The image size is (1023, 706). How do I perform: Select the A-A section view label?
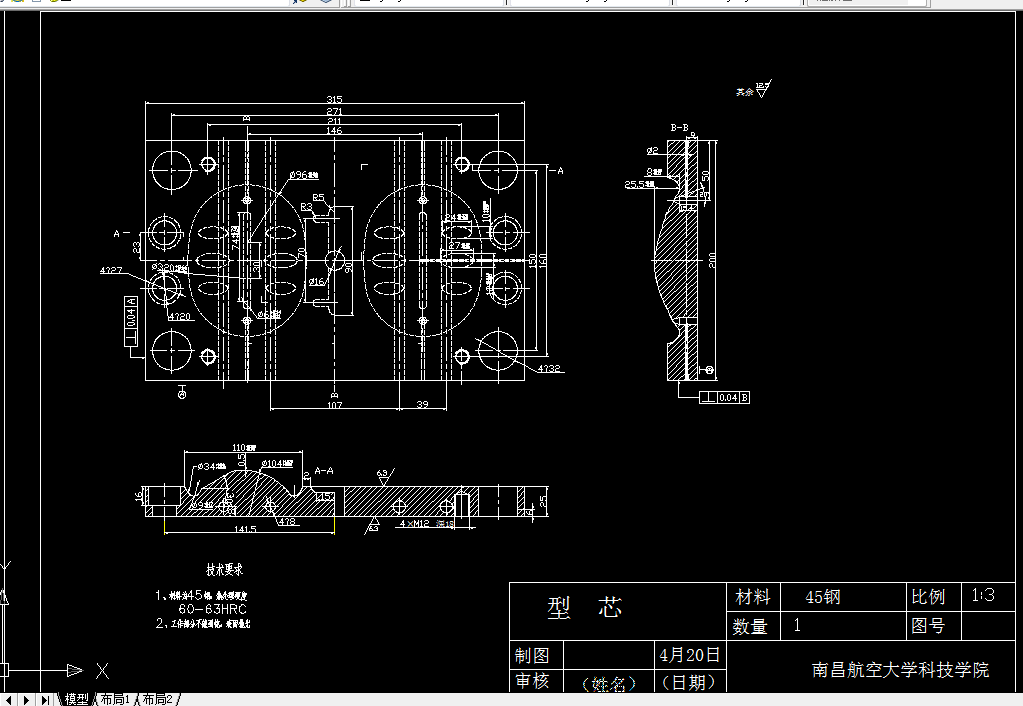pyautogui.click(x=324, y=470)
